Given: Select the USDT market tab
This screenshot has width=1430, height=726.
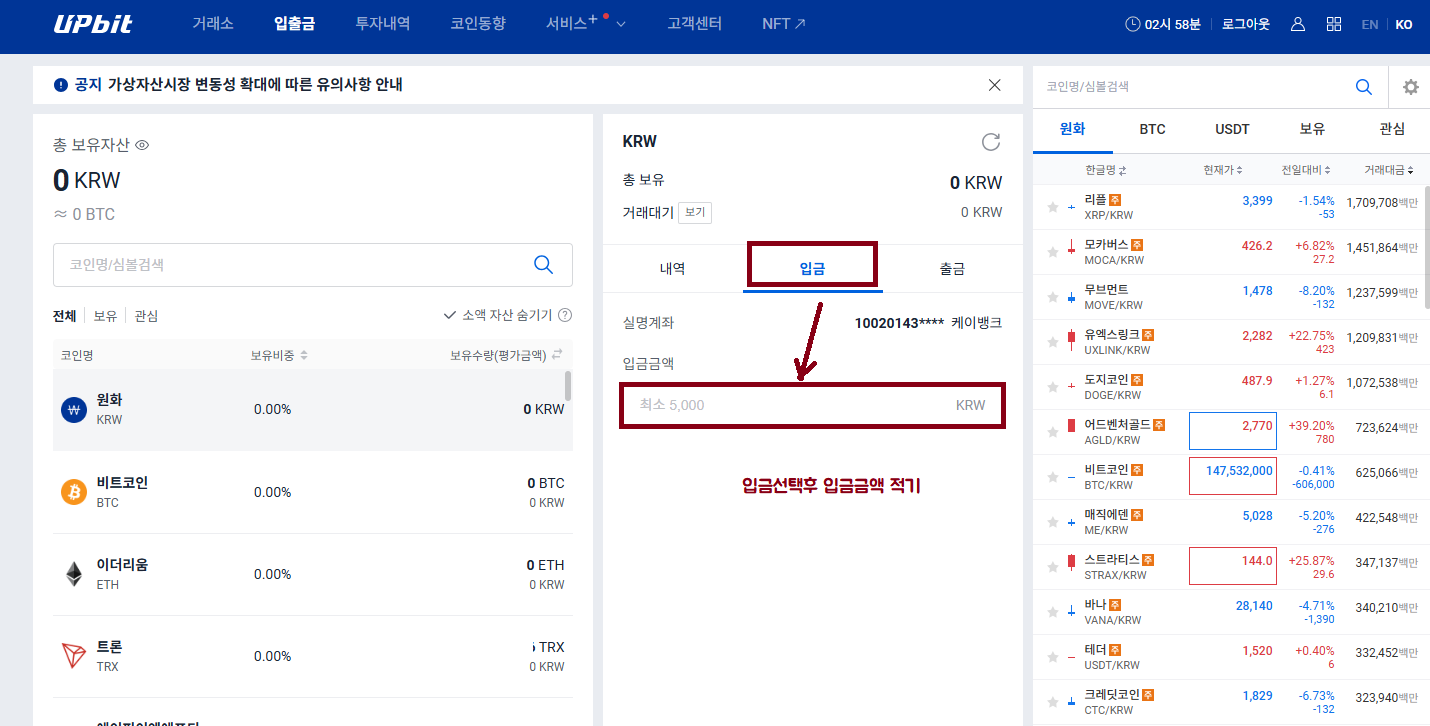Looking at the screenshot, I should pos(1232,129).
